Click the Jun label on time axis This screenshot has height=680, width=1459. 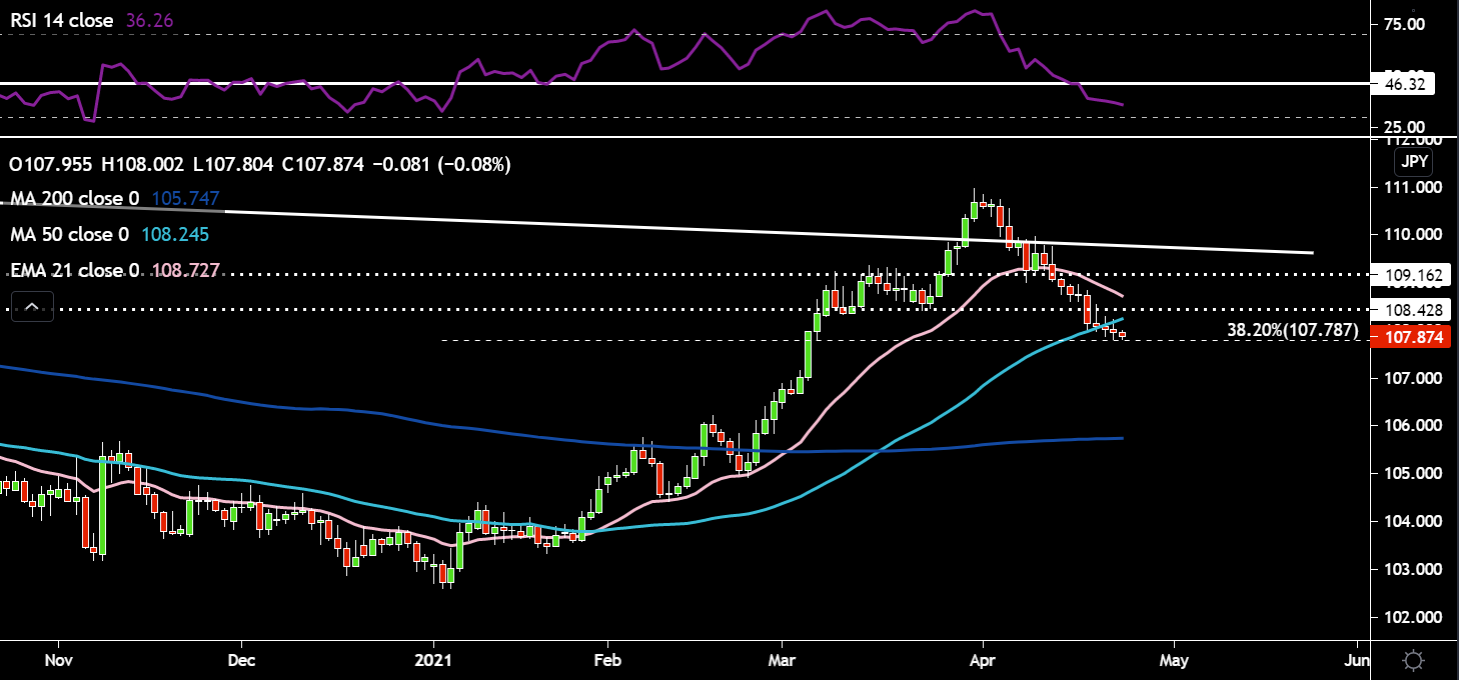coord(1358,660)
